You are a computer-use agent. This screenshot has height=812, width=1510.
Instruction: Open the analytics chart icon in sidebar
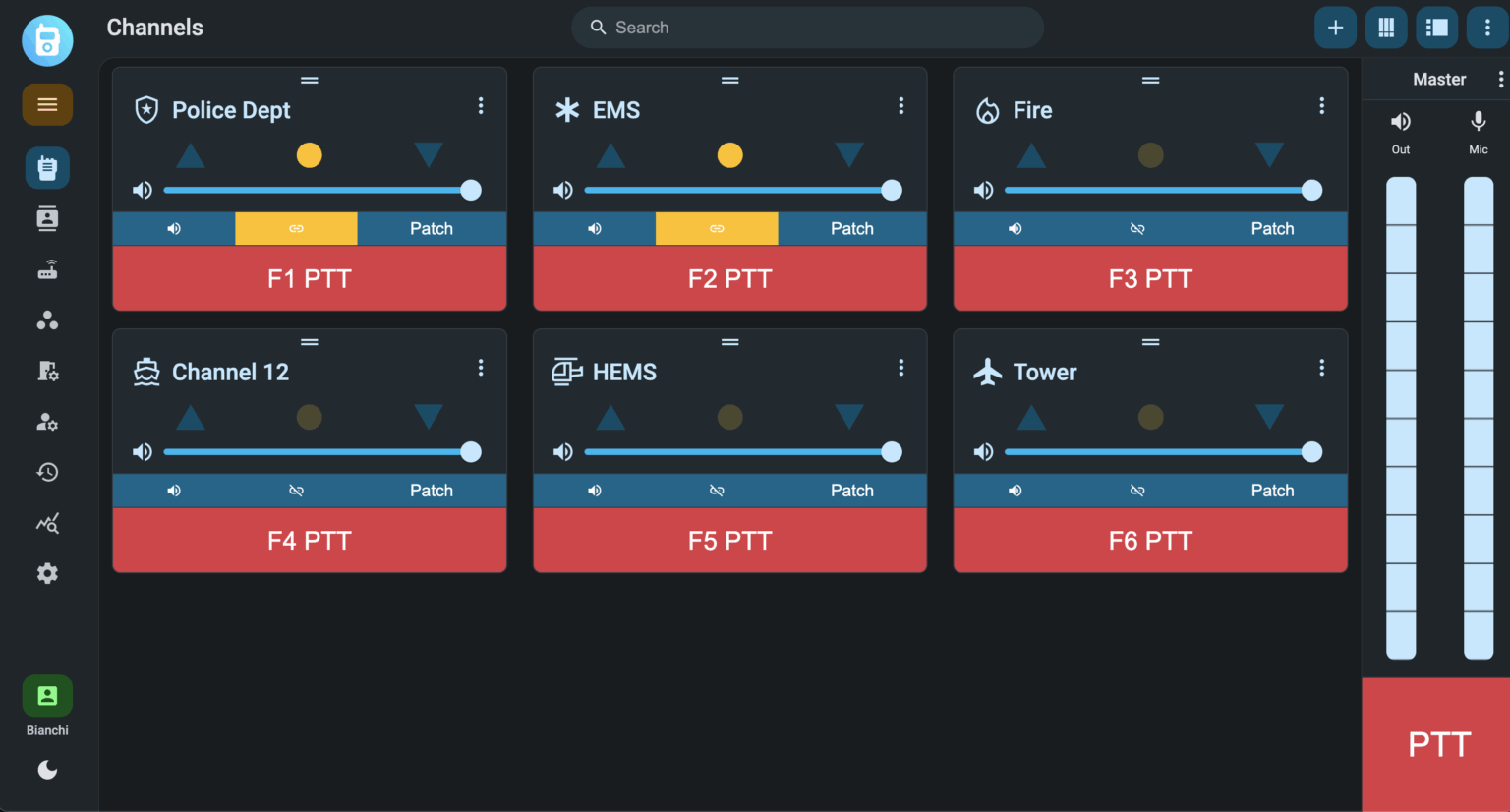[47, 523]
